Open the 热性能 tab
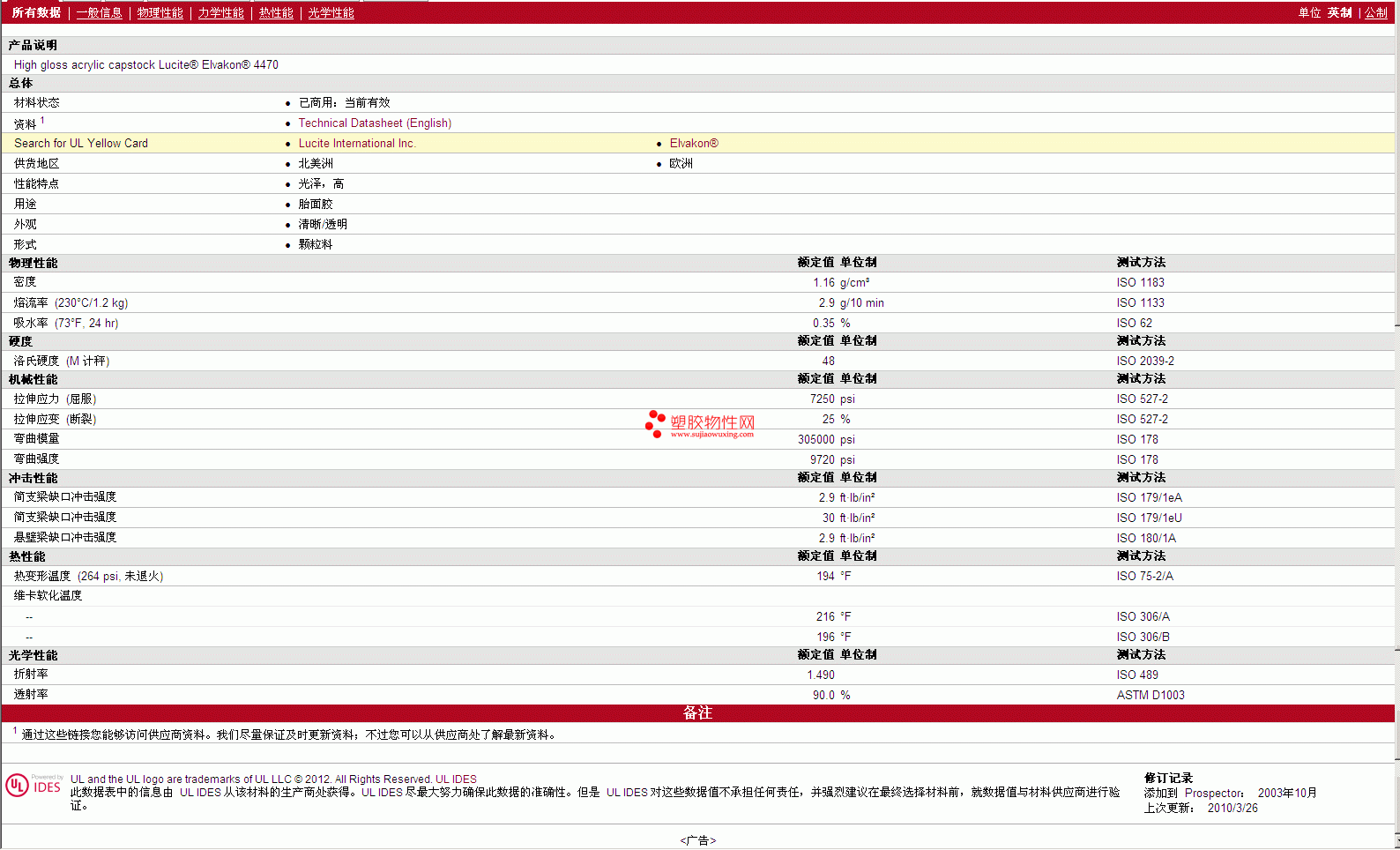This screenshot has height=850, width=1400. tap(276, 12)
